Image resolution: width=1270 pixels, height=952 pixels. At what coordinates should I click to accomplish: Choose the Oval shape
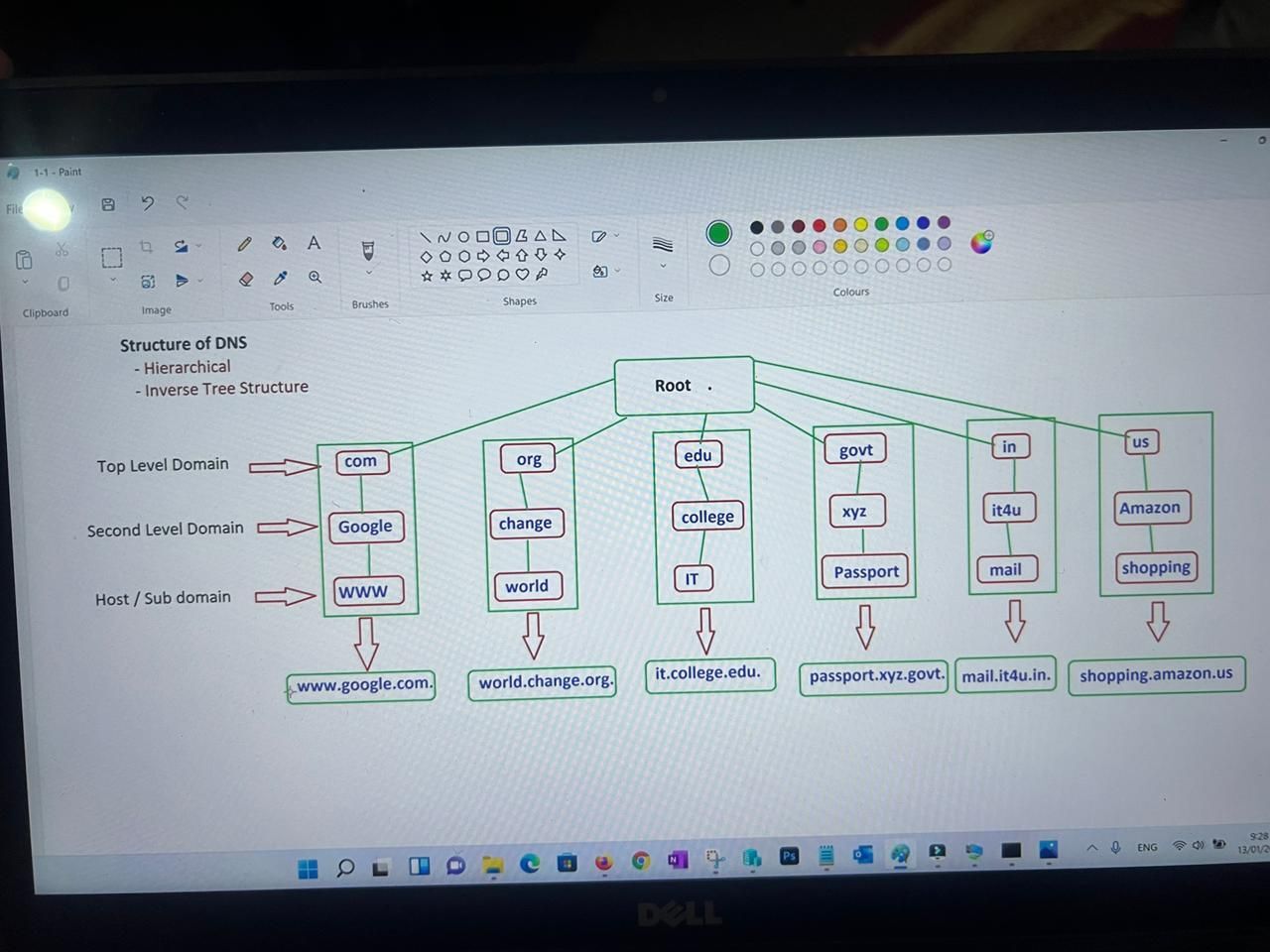(463, 237)
